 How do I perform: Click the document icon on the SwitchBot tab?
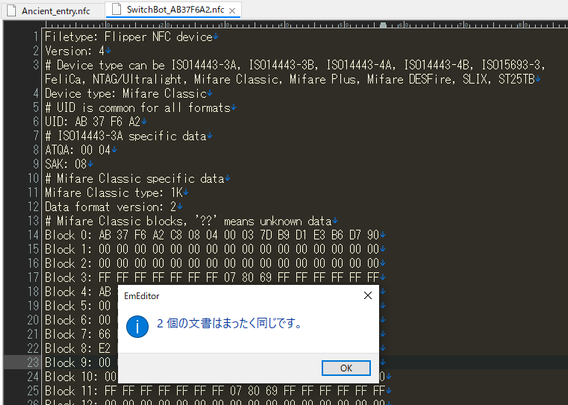pyautogui.click(x=117, y=9)
